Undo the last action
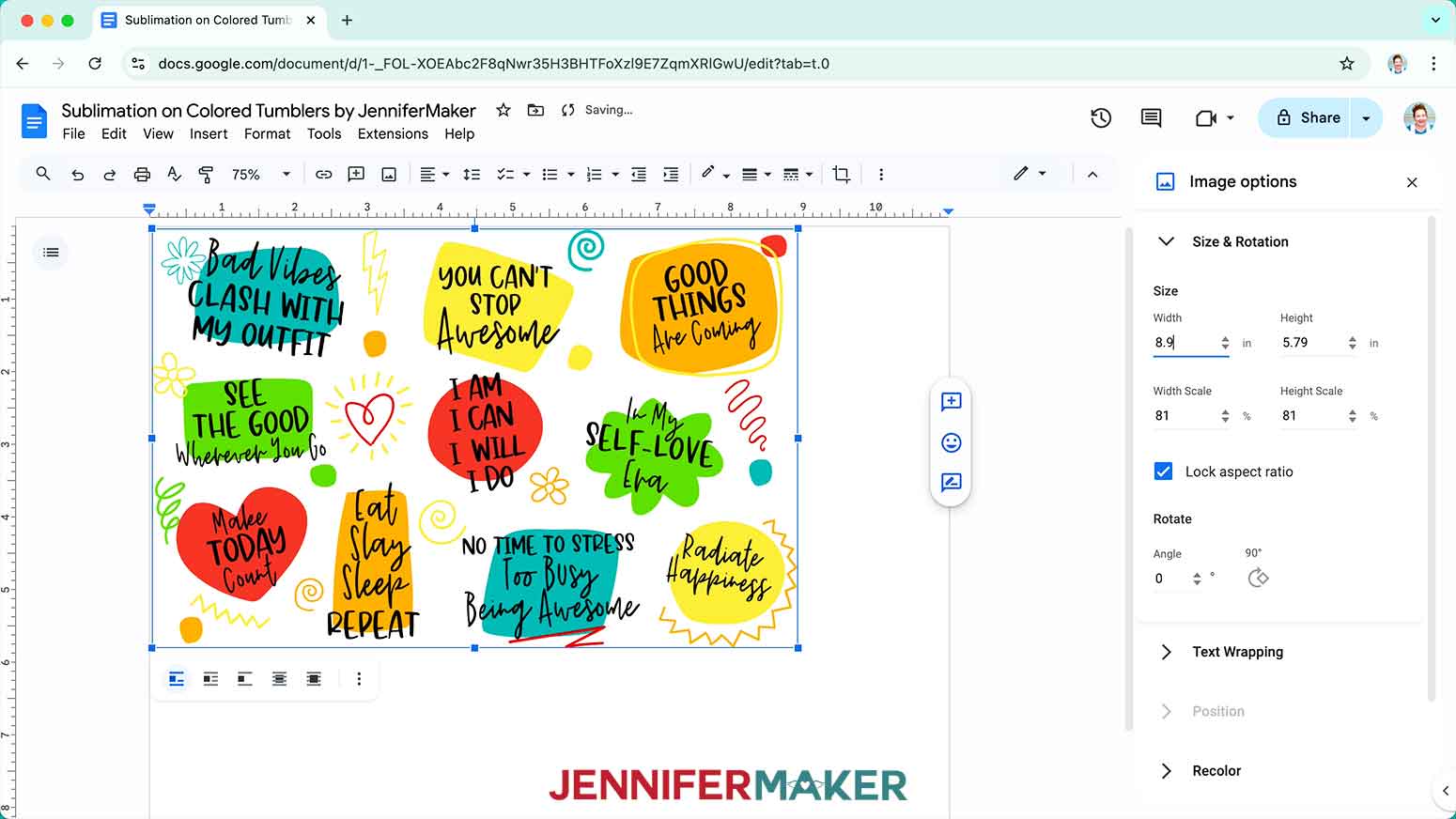This screenshot has height=819, width=1456. click(77, 175)
